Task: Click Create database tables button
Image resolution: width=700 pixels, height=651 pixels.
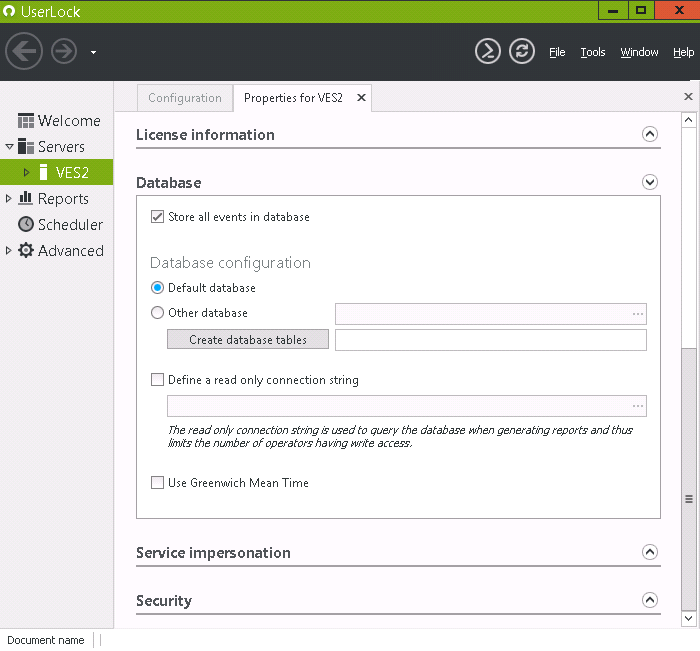Action: (x=248, y=339)
